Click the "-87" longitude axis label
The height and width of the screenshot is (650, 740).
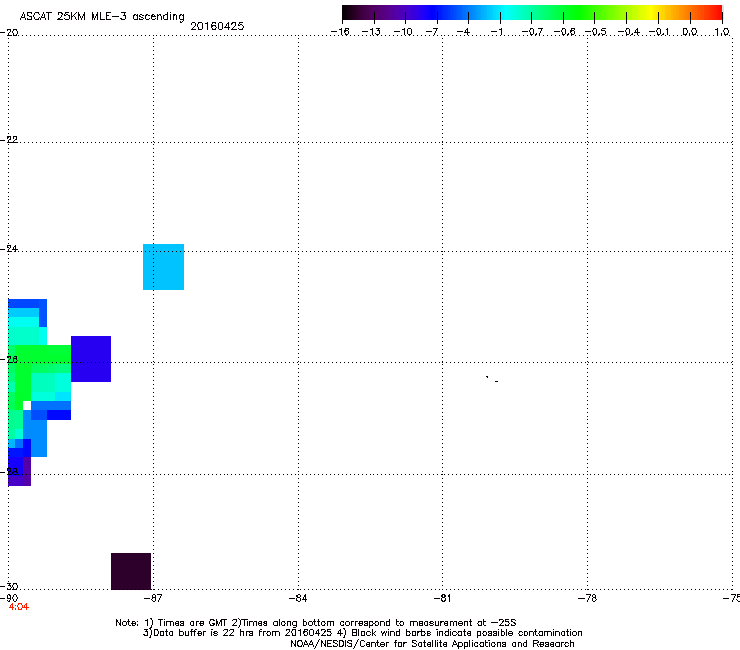153,599
